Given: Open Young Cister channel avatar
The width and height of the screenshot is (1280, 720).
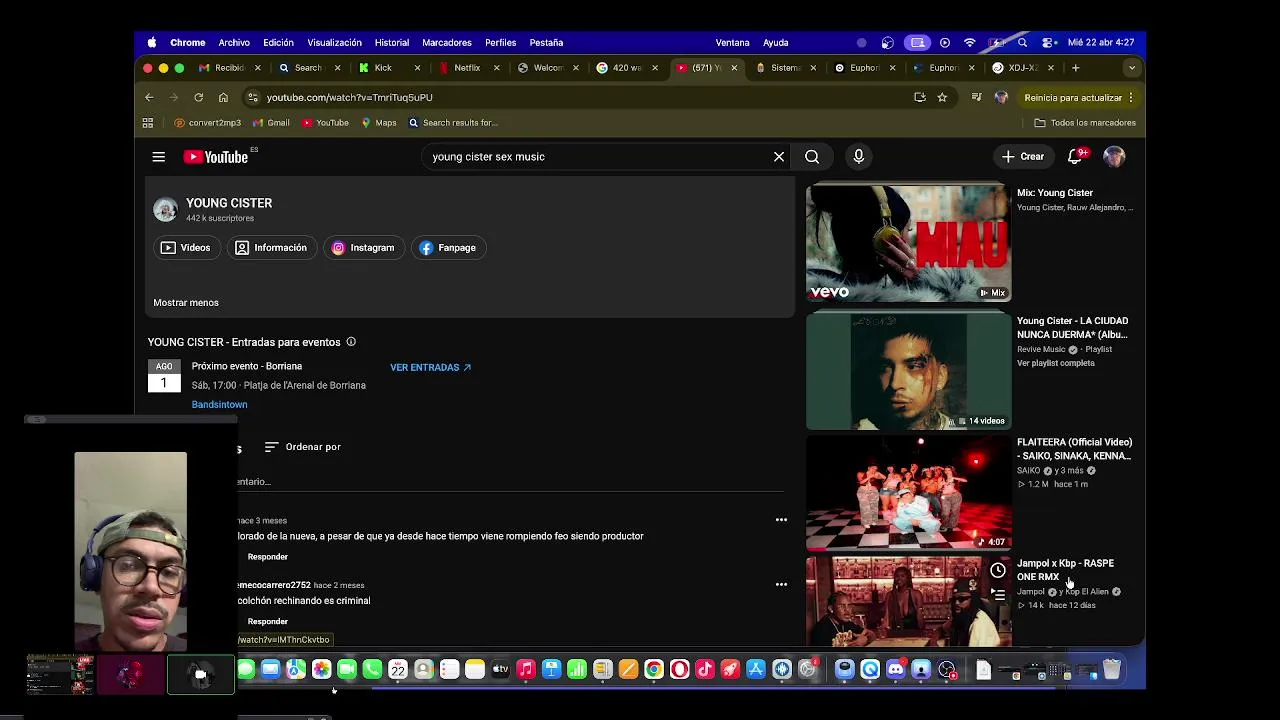Looking at the screenshot, I should (165, 209).
